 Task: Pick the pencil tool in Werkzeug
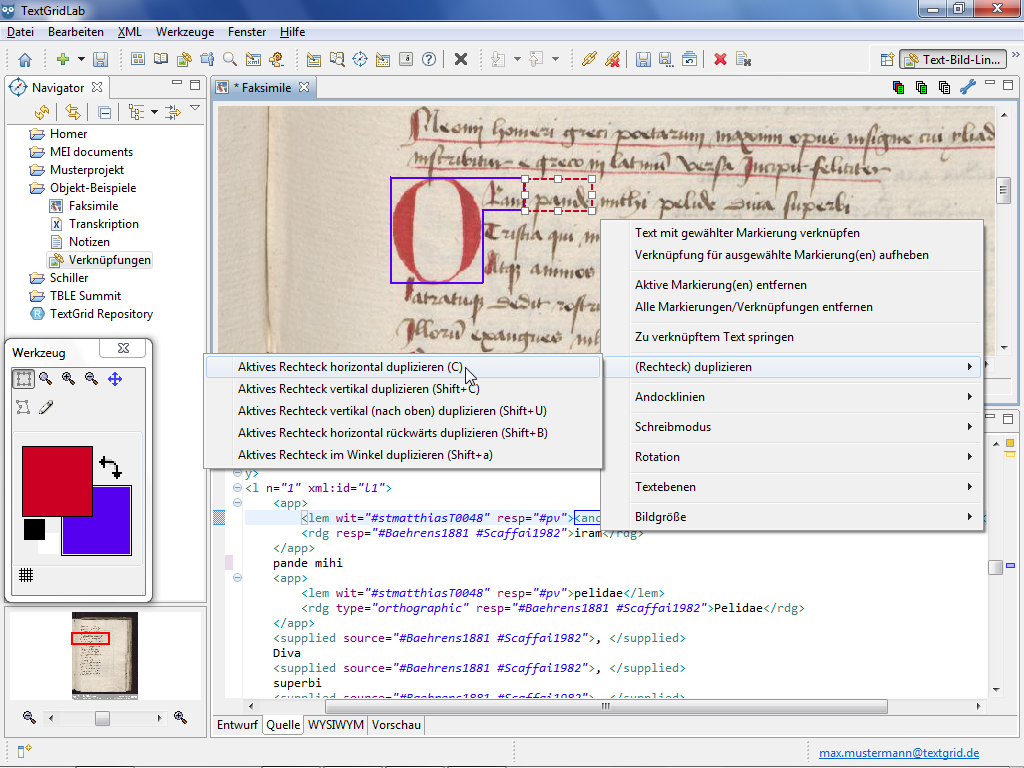pos(46,407)
